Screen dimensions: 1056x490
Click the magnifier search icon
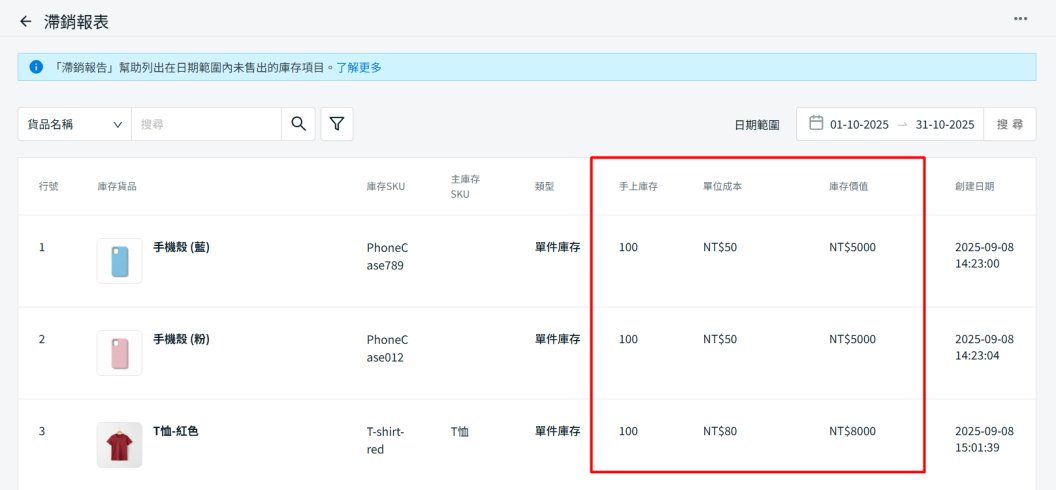298,124
